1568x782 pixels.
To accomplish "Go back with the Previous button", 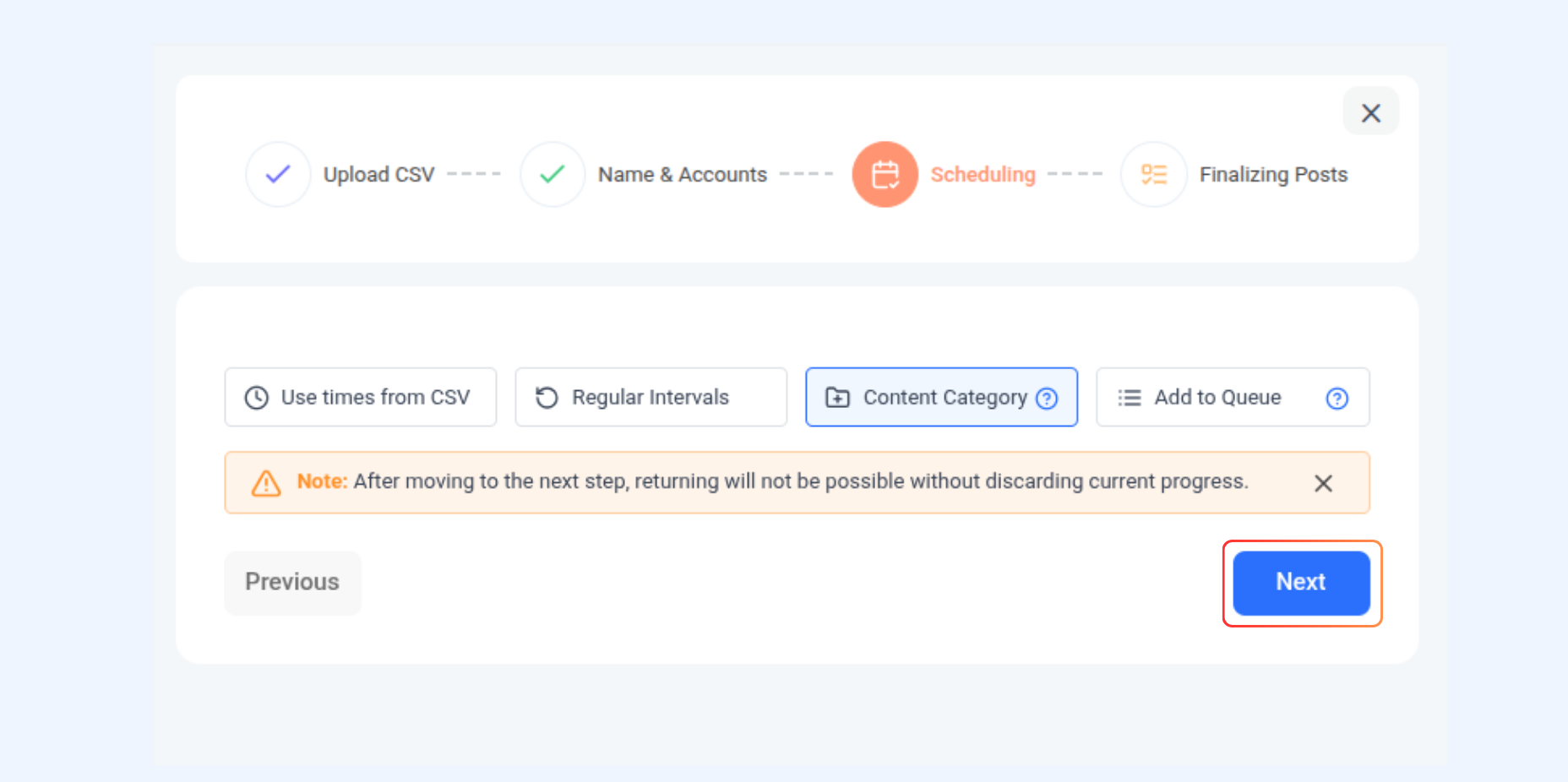I will click(292, 583).
